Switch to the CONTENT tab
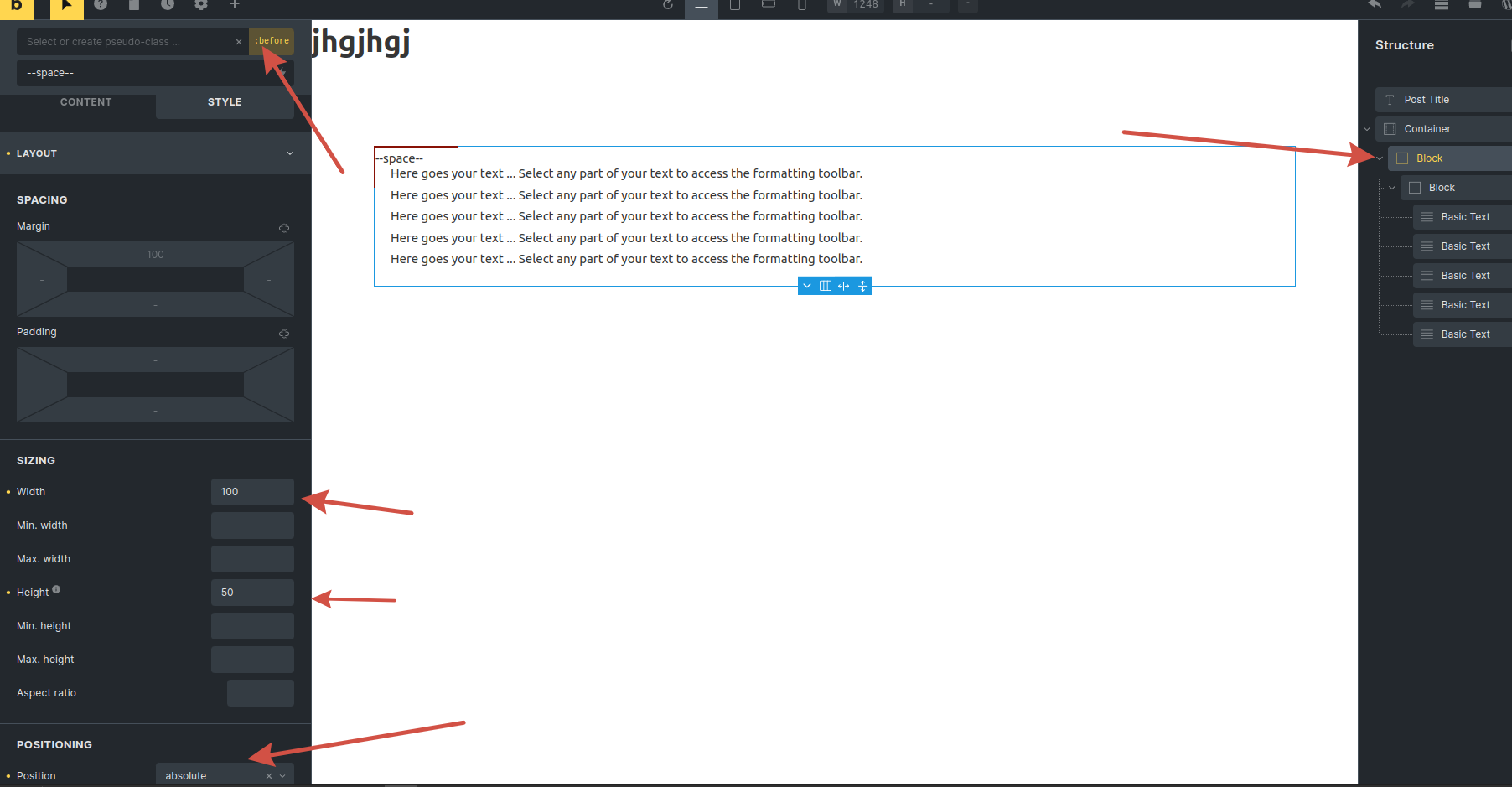1512x787 pixels. tap(85, 102)
